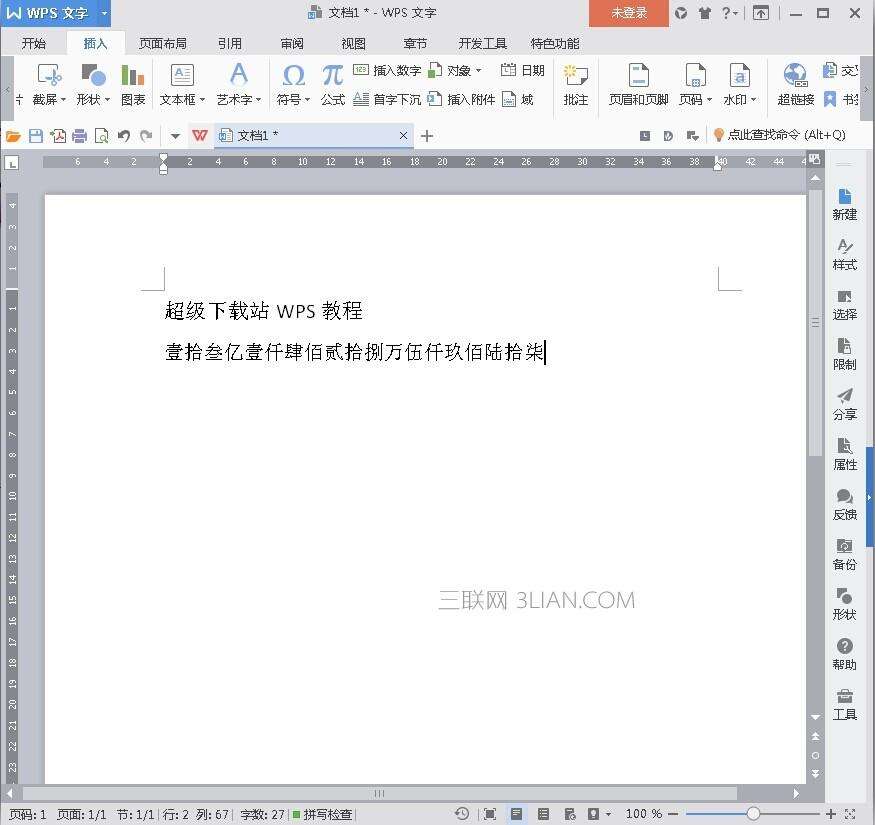Image resolution: width=875 pixels, height=825 pixels.
Task: Click the tab stop selector at ruler corner
Action: click(x=12, y=162)
